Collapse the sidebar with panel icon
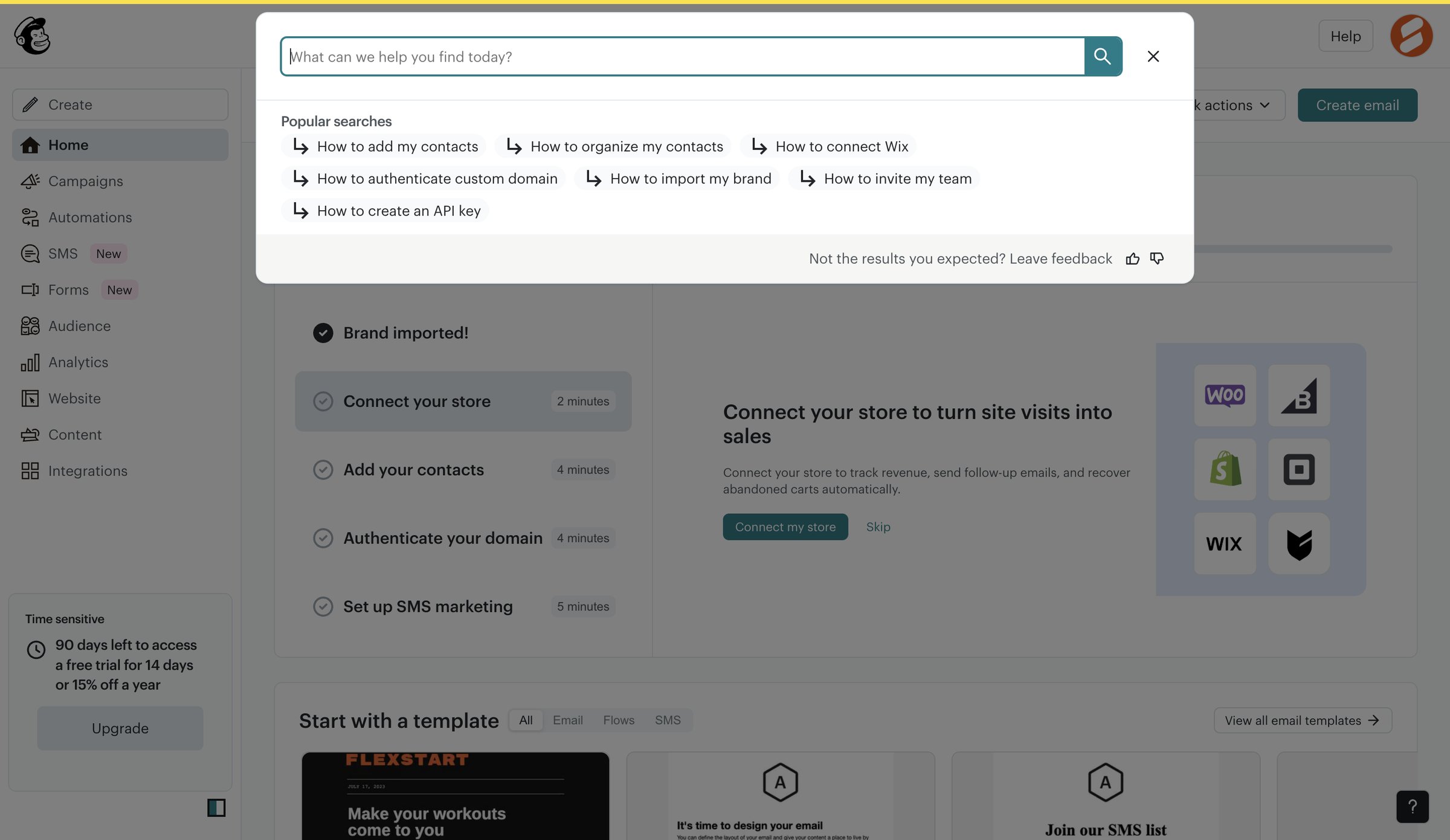The height and width of the screenshot is (840, 1450). point(216,807)
